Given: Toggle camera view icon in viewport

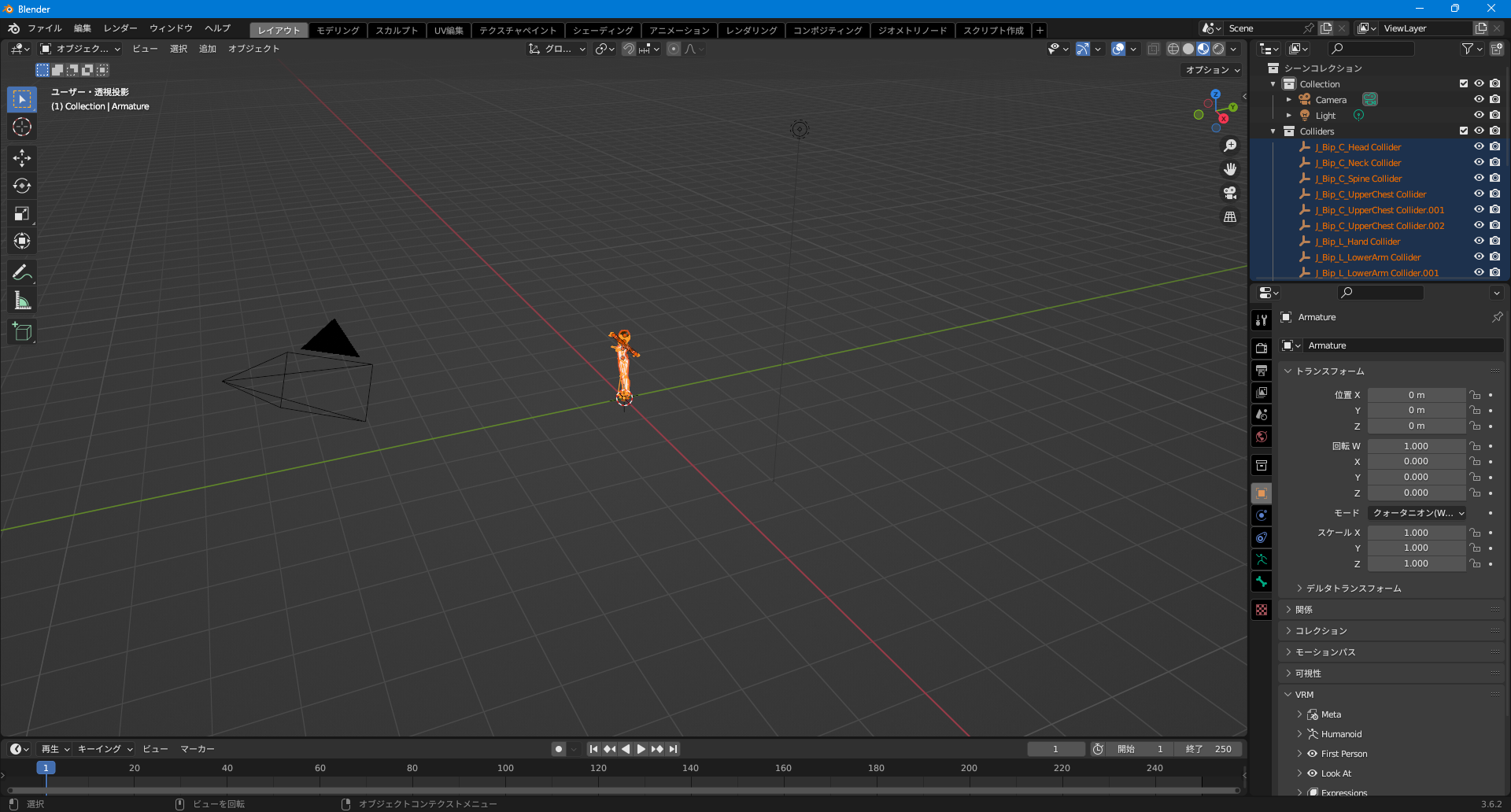Looking at the screenshot, I should [1230, 193].
